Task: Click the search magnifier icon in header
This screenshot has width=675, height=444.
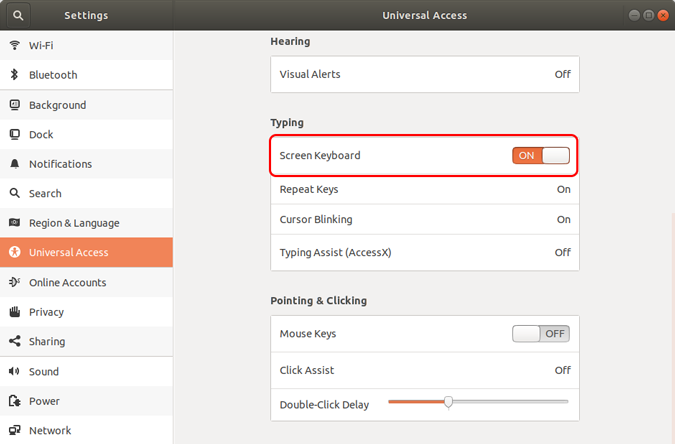Action: [18, 16]
